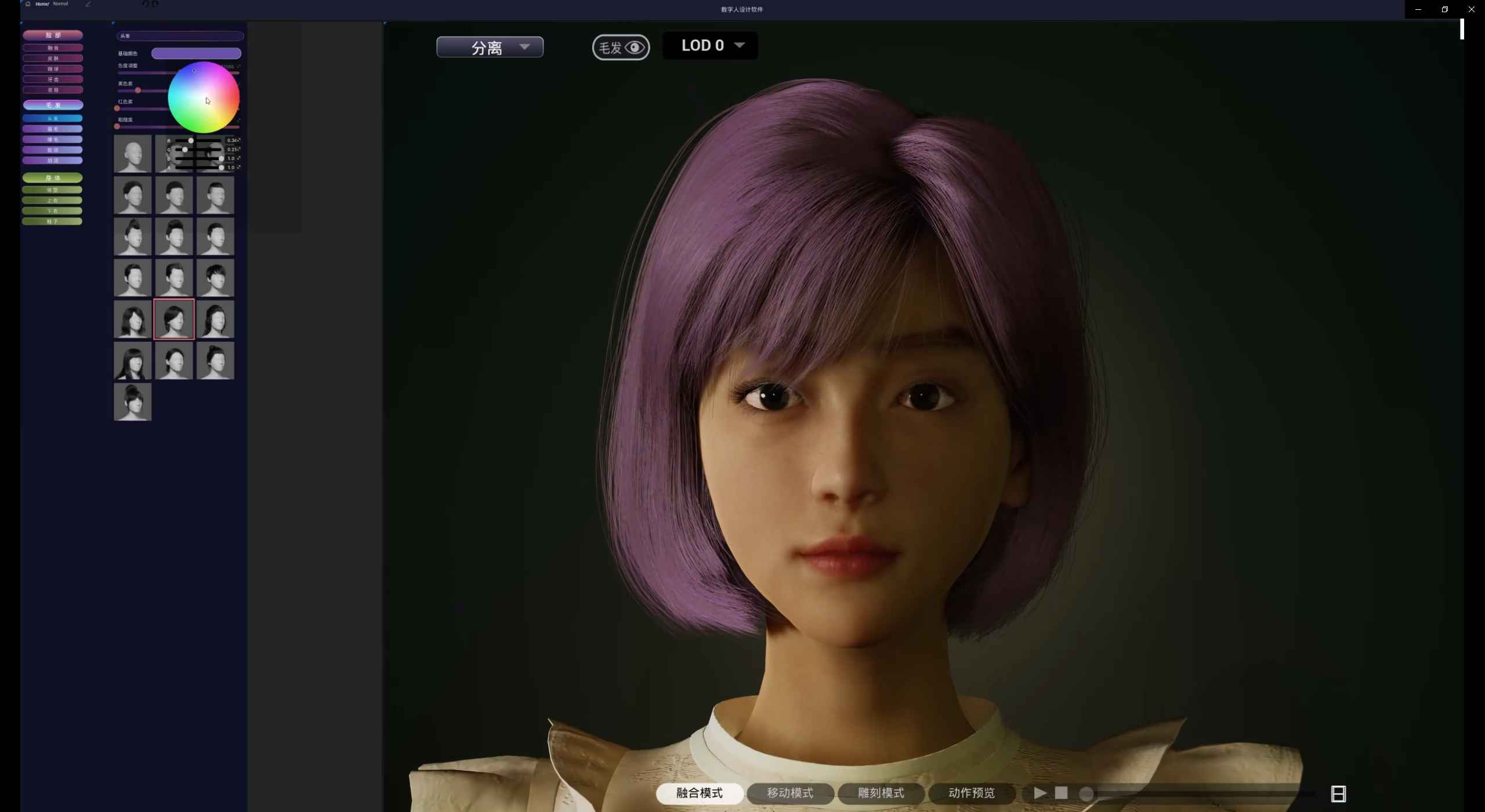Click the purple 基础颜色 color swatch
This screenshot has width=1485, height=812.
196,53
